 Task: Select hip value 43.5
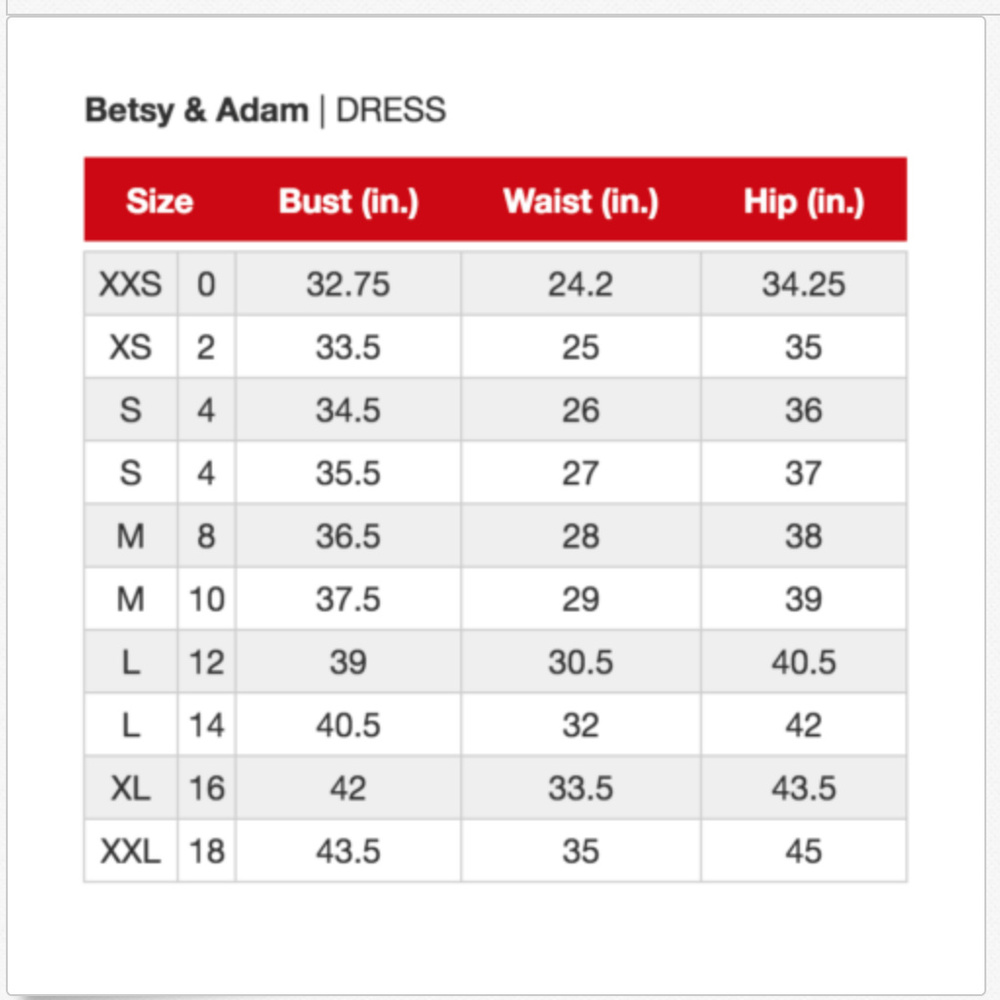tap(804, 788)
